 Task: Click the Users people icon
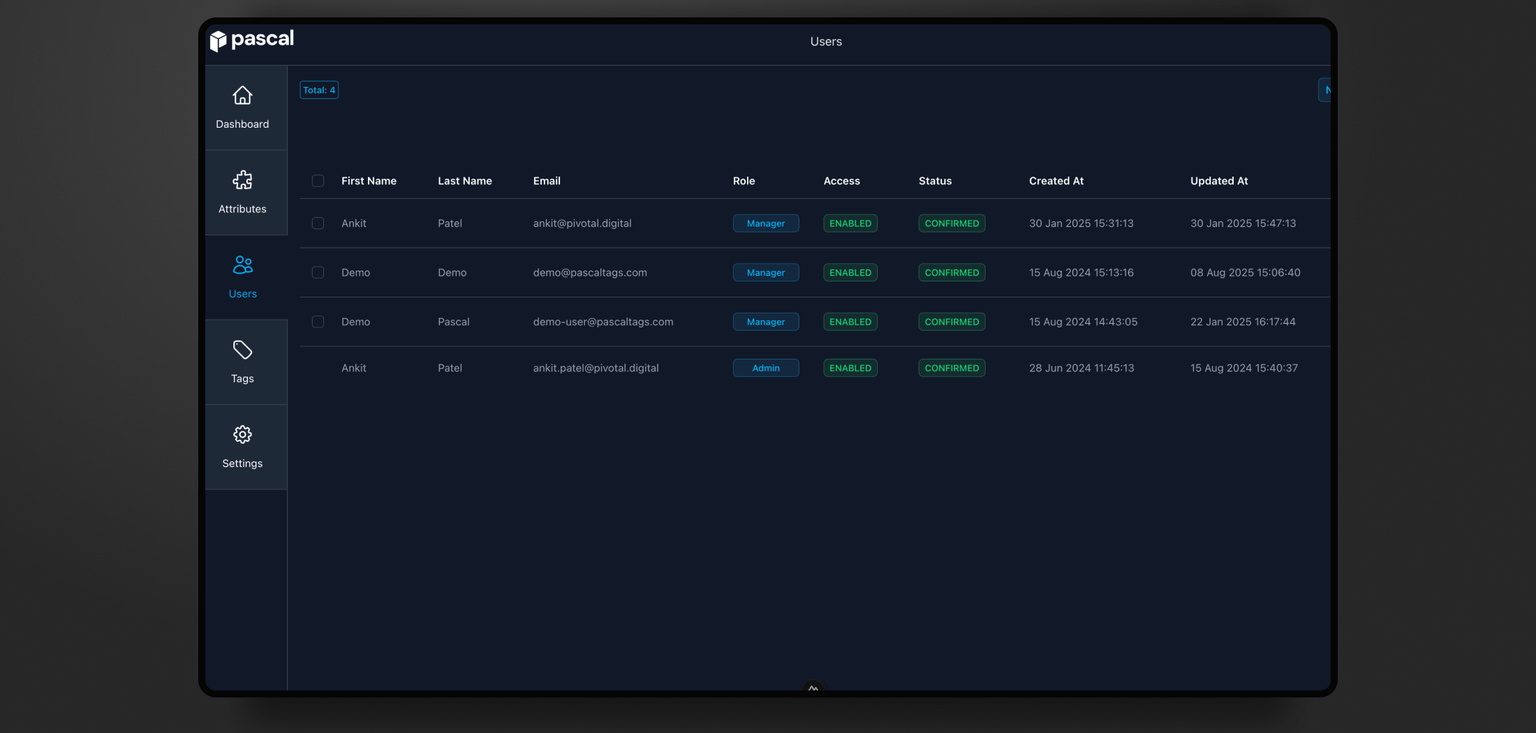pyautogui.click(x=242, y=265)
